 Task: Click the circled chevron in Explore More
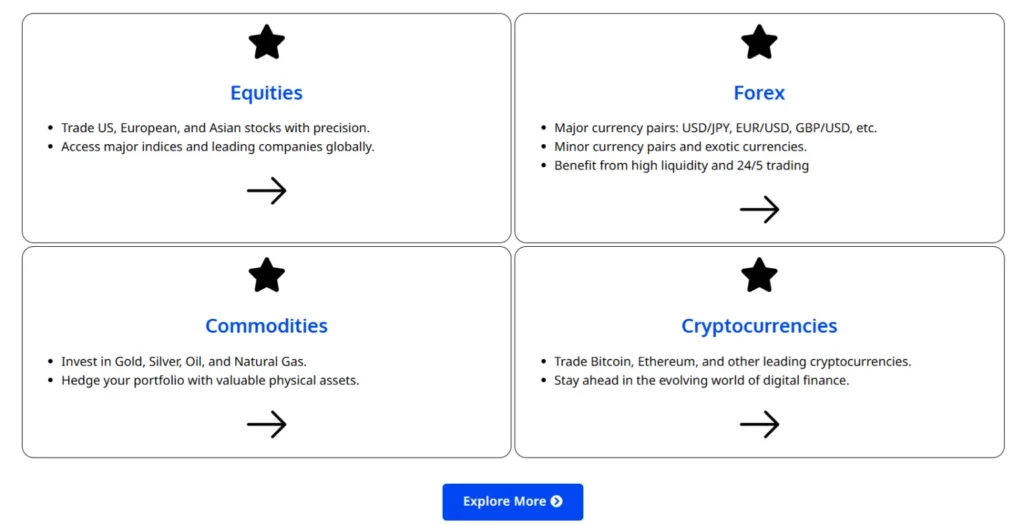click(x=557, y=501)
